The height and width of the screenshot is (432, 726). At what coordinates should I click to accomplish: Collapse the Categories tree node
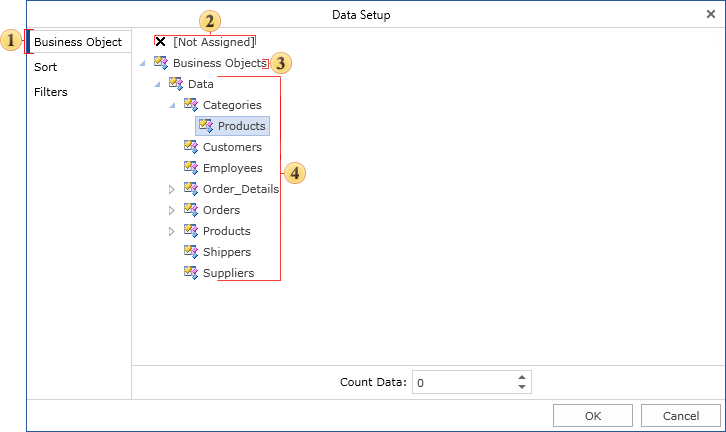point(172,105)
